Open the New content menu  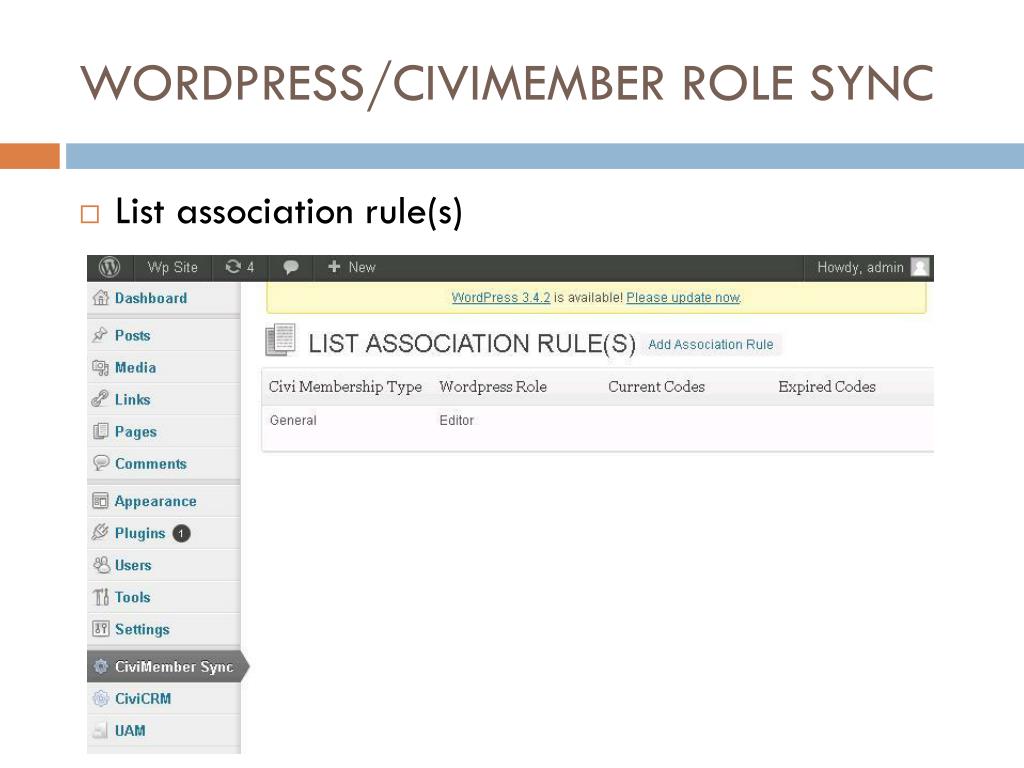(362, 267)
